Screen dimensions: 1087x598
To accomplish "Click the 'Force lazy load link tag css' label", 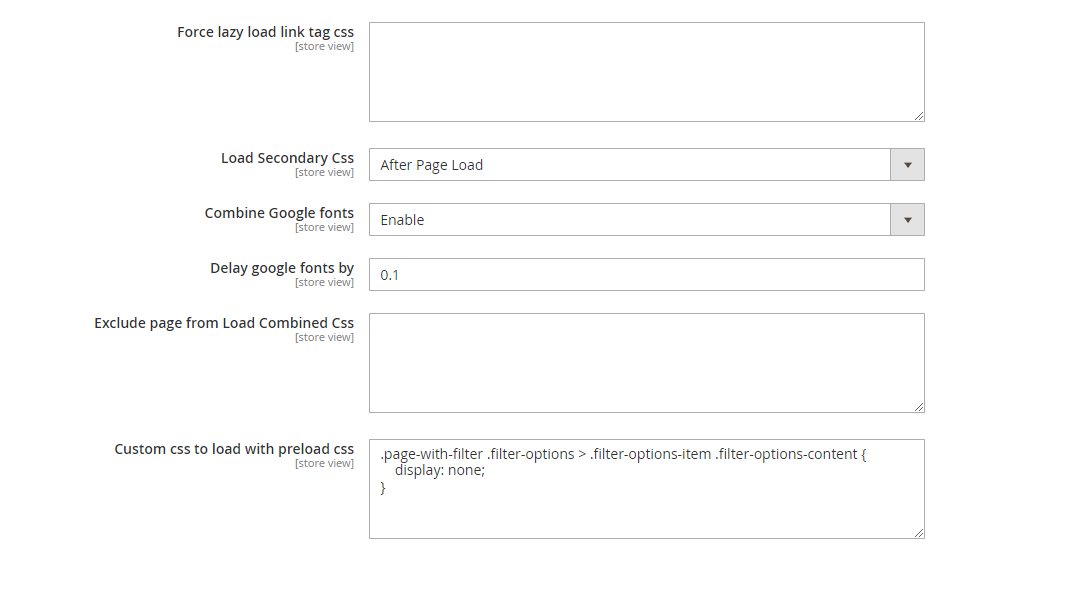I will [265, 32].
